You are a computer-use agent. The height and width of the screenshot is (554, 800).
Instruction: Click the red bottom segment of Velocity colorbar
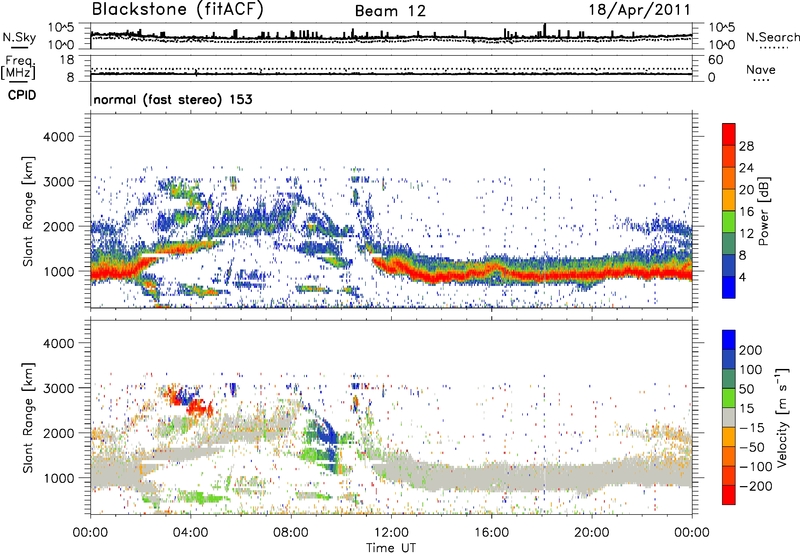(729, 495)
